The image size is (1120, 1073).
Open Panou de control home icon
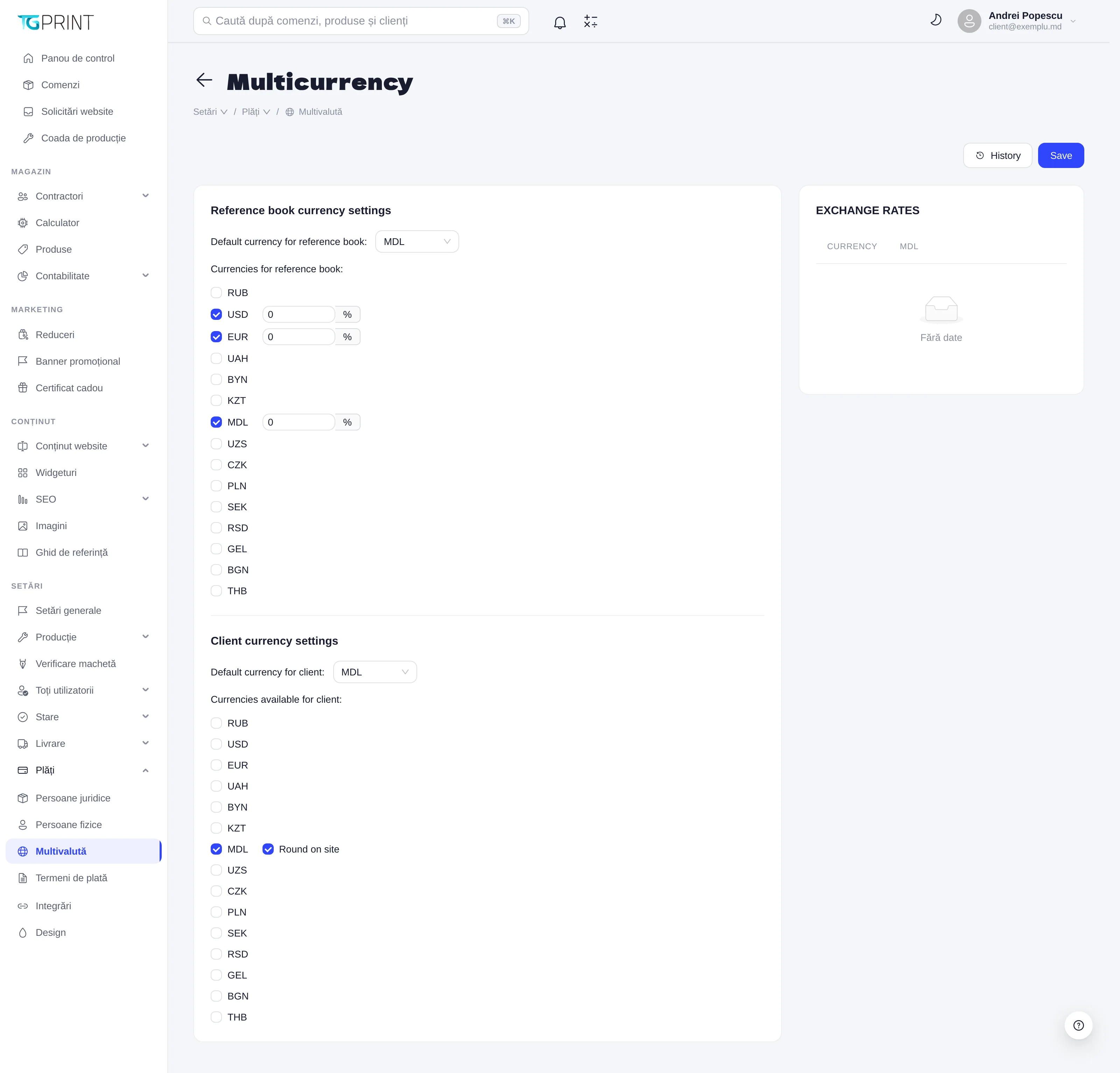28,58
